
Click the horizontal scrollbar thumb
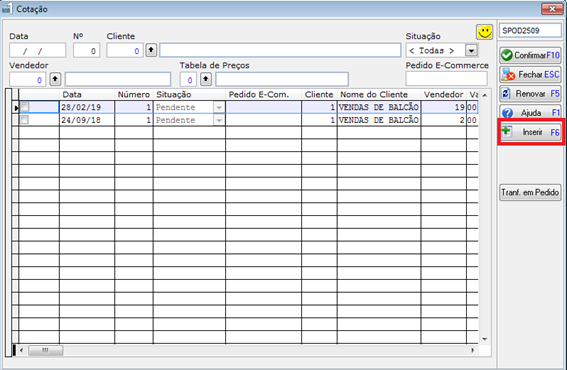pos(46,350)
